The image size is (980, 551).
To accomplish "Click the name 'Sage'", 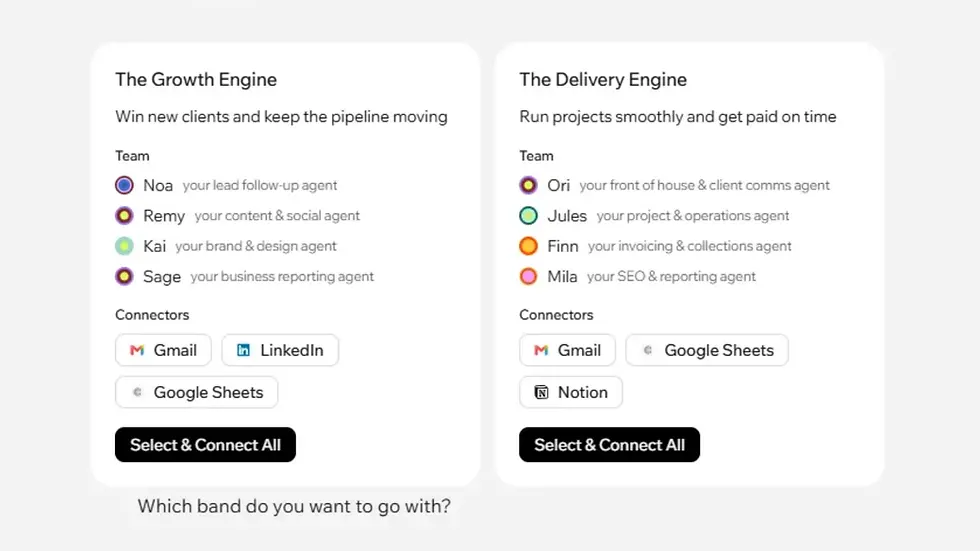I will tap(162, 277).
